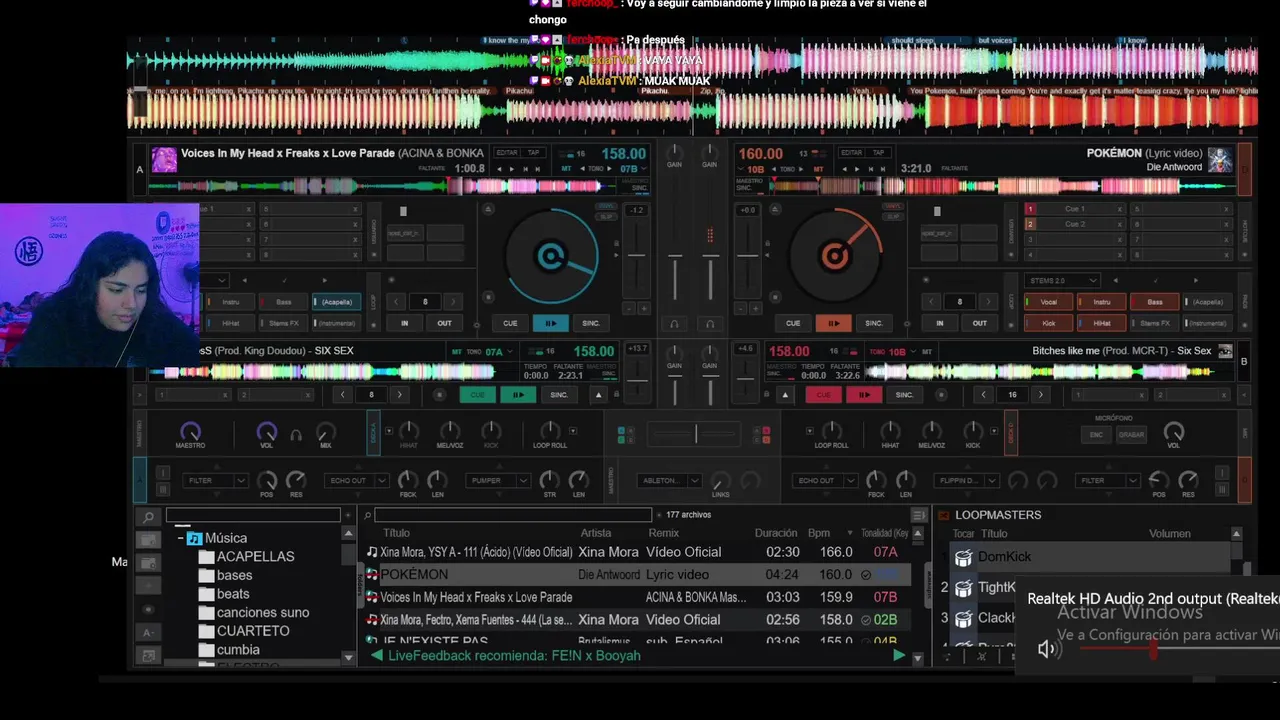Sort by Artista column header
1280x720 pixels.
tap(596, 533)
